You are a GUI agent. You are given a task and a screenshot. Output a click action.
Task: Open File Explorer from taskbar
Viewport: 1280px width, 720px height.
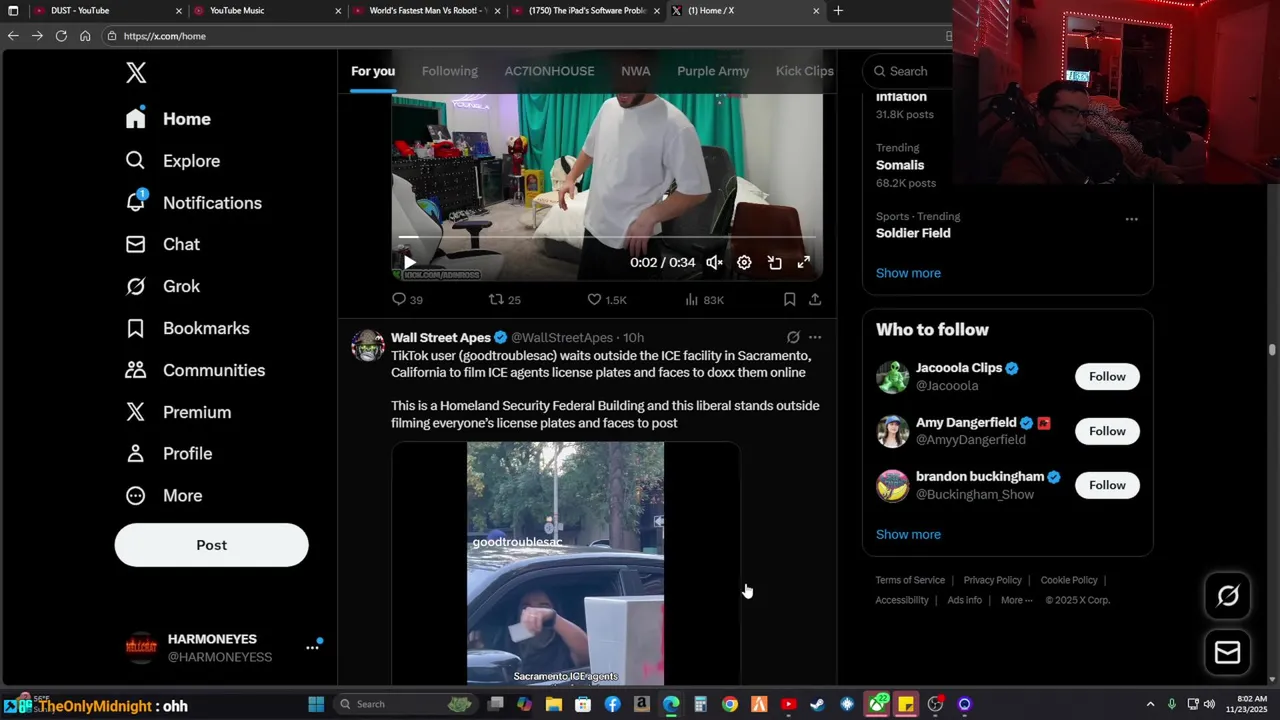554,704
